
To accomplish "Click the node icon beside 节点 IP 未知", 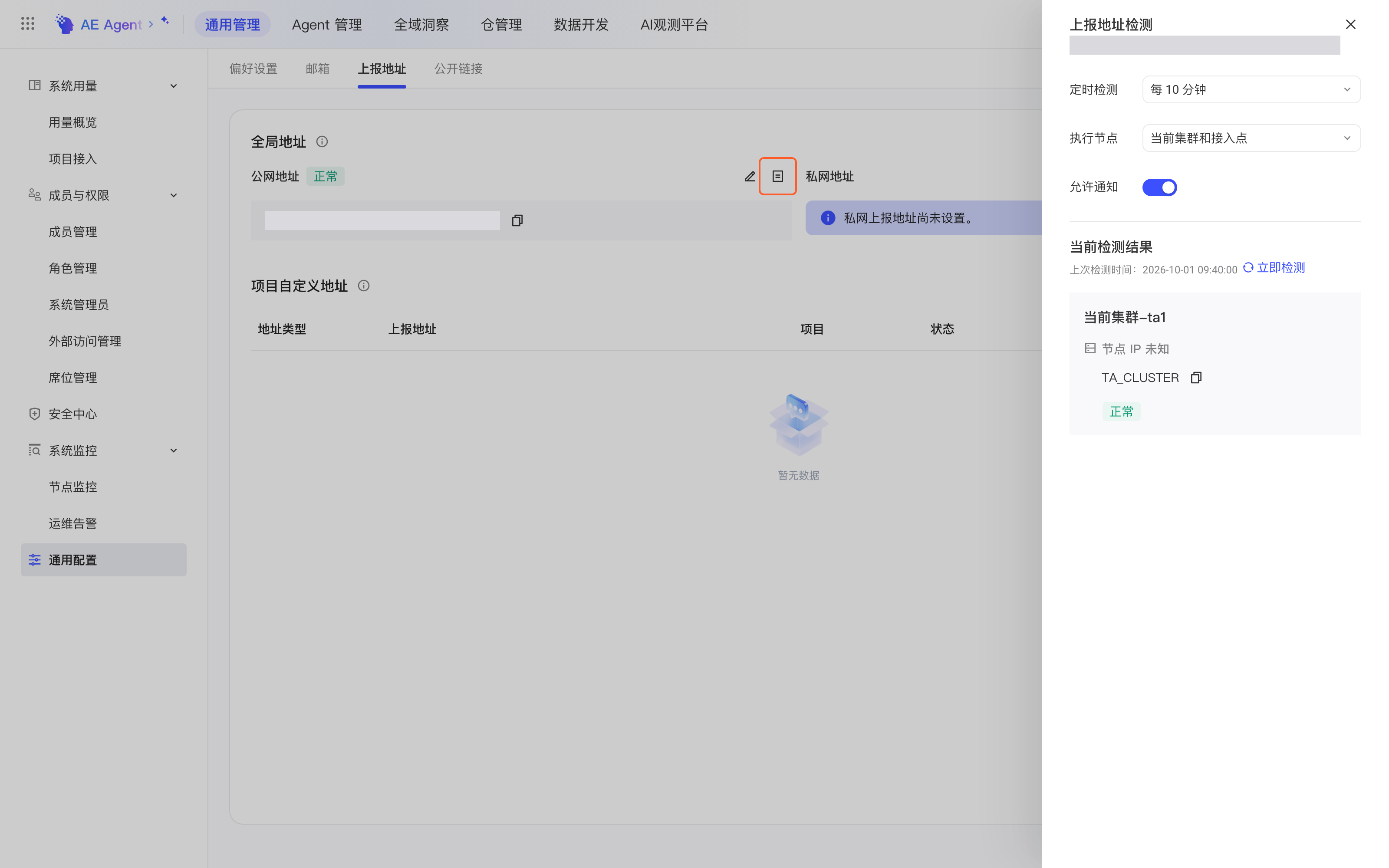I will [x=1090, y=349].
